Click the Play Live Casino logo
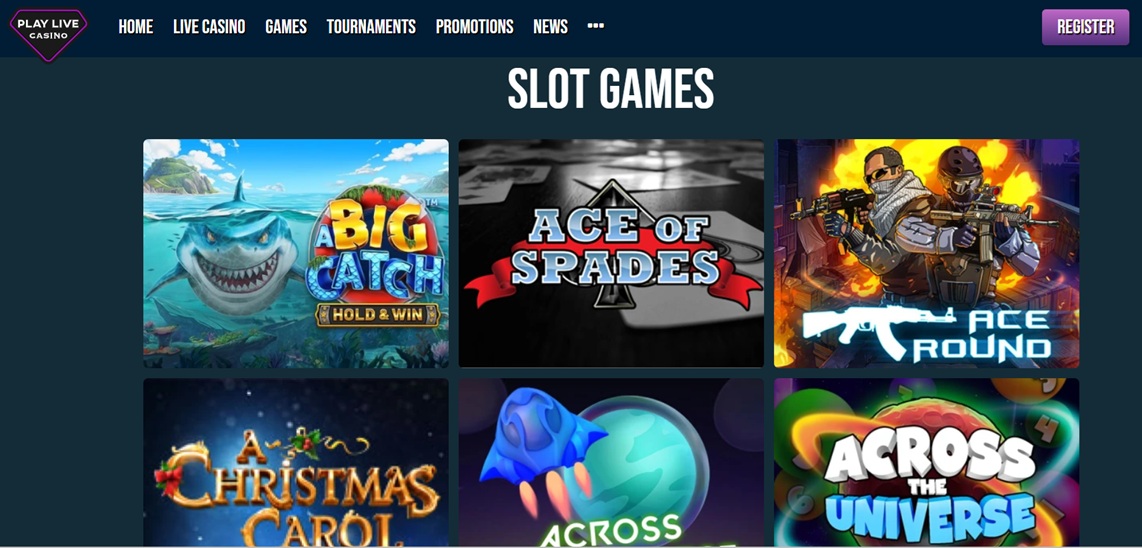 coord(48,34)
